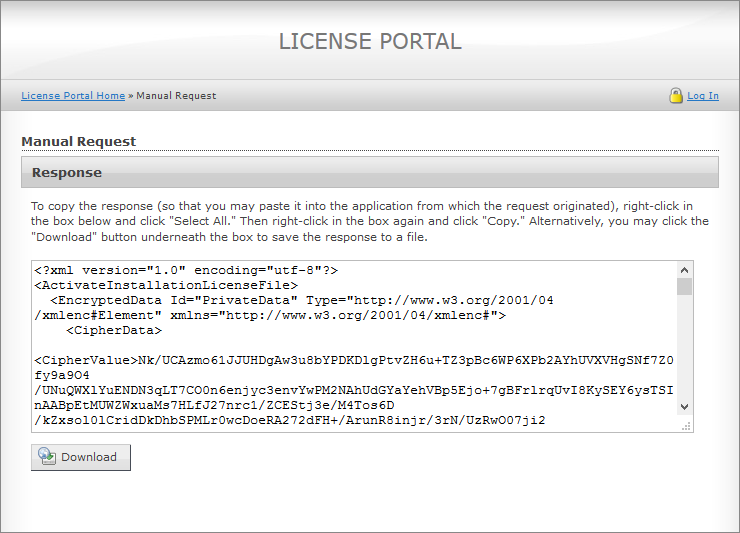Click the Manual Request page heading
The height and width of the screenshot is (533, 740).
(x=79, y=142)
